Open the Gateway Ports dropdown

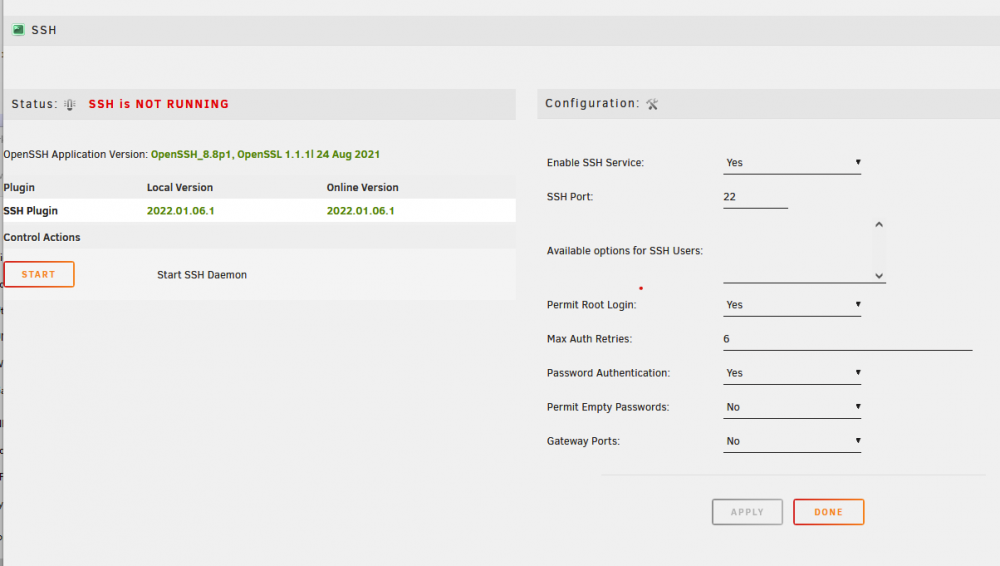(x=792, y=442)
